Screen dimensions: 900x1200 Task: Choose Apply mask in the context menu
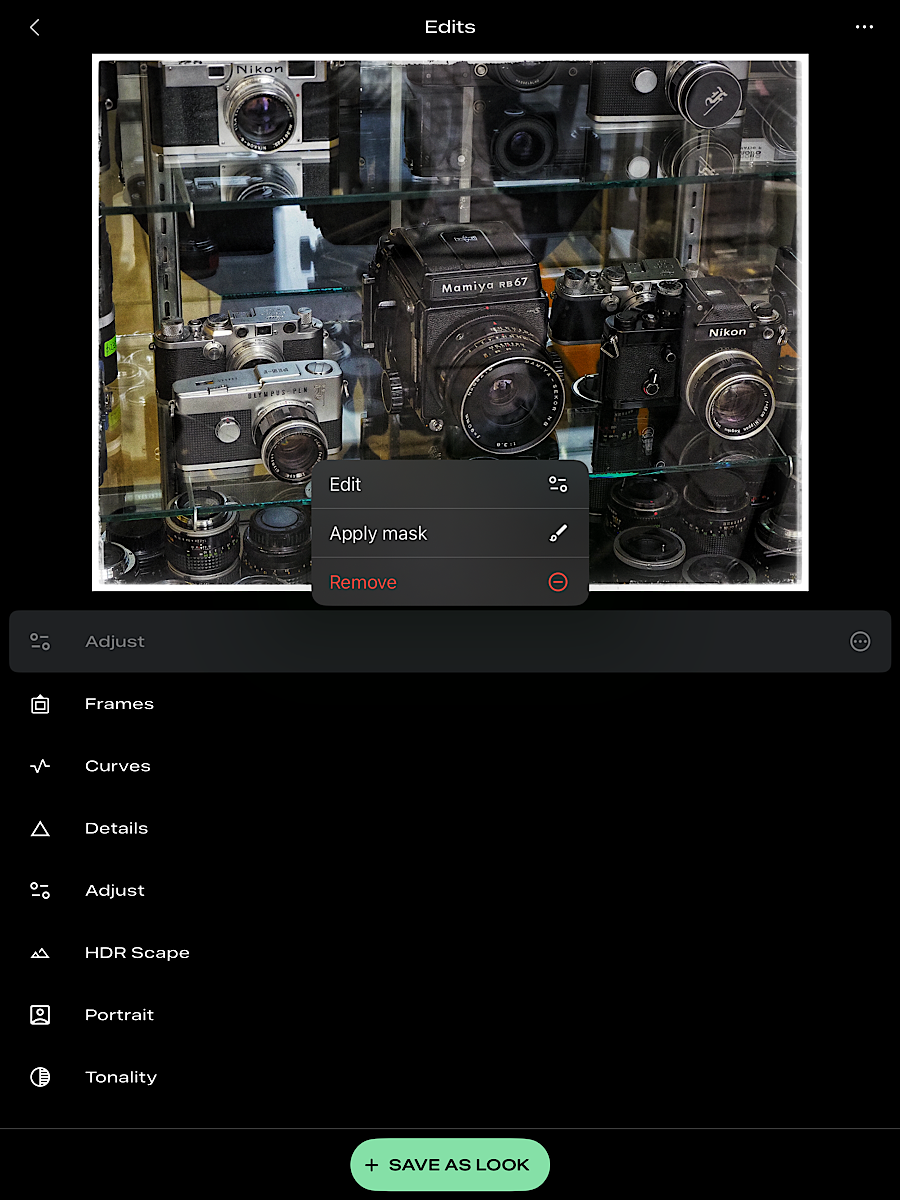pos(450,533)
